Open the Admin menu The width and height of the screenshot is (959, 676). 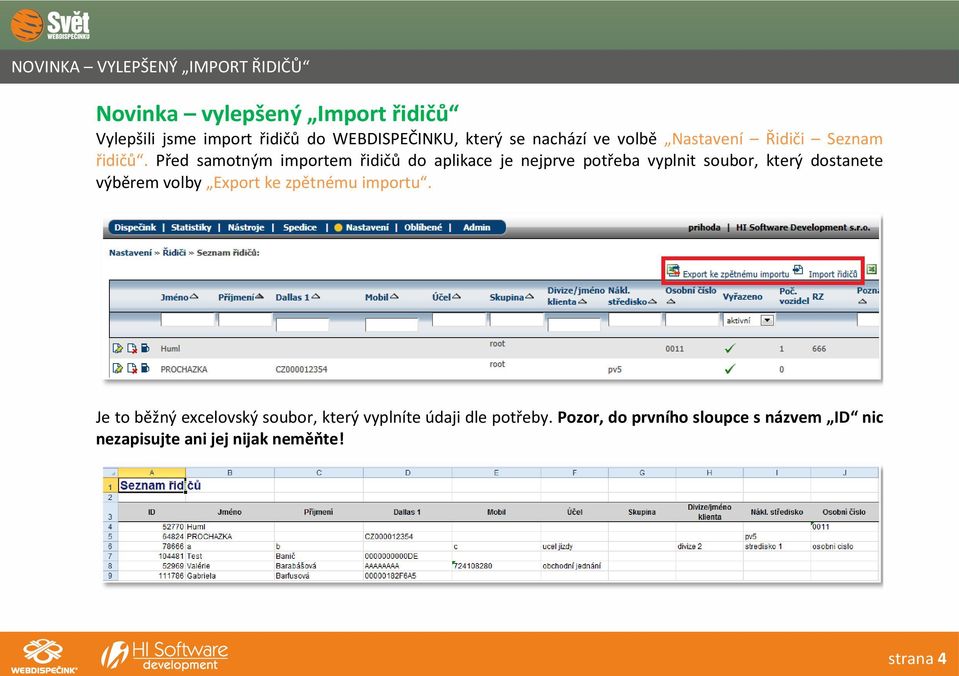coord(476,228)
